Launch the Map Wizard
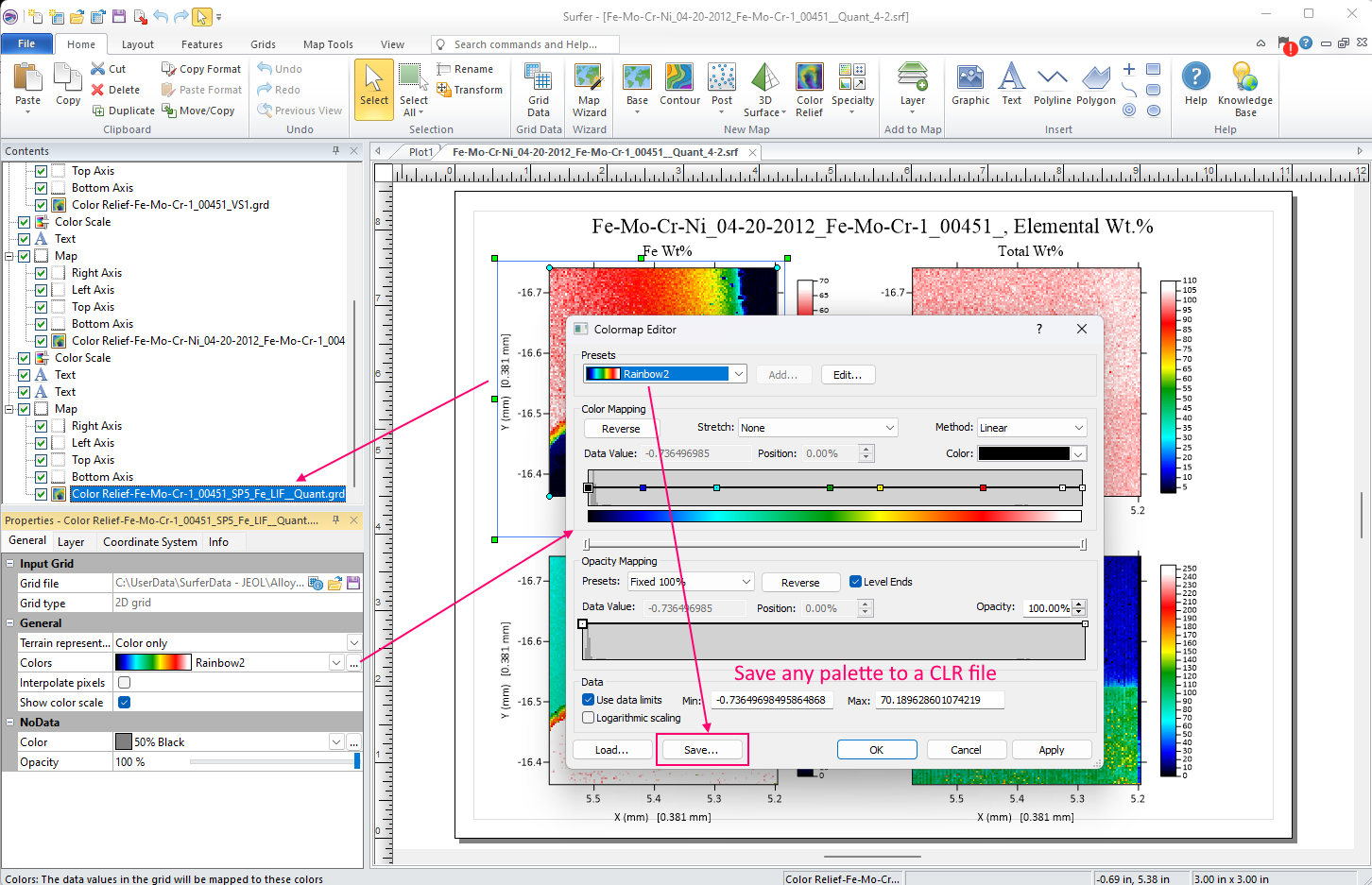Image resolution: width=1372 pixels, height=885 pixels. (589, 90)
